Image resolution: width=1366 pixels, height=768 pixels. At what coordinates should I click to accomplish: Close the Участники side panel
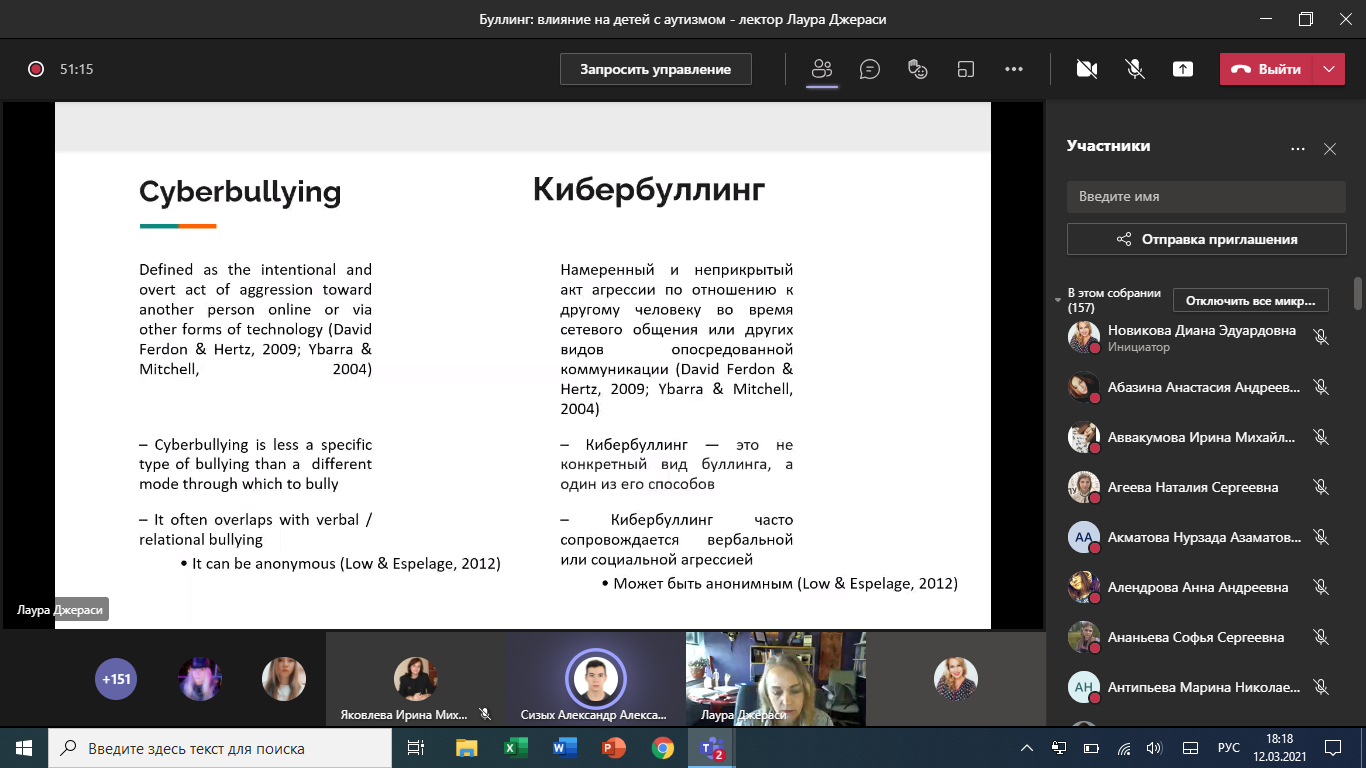[1330, 149]
